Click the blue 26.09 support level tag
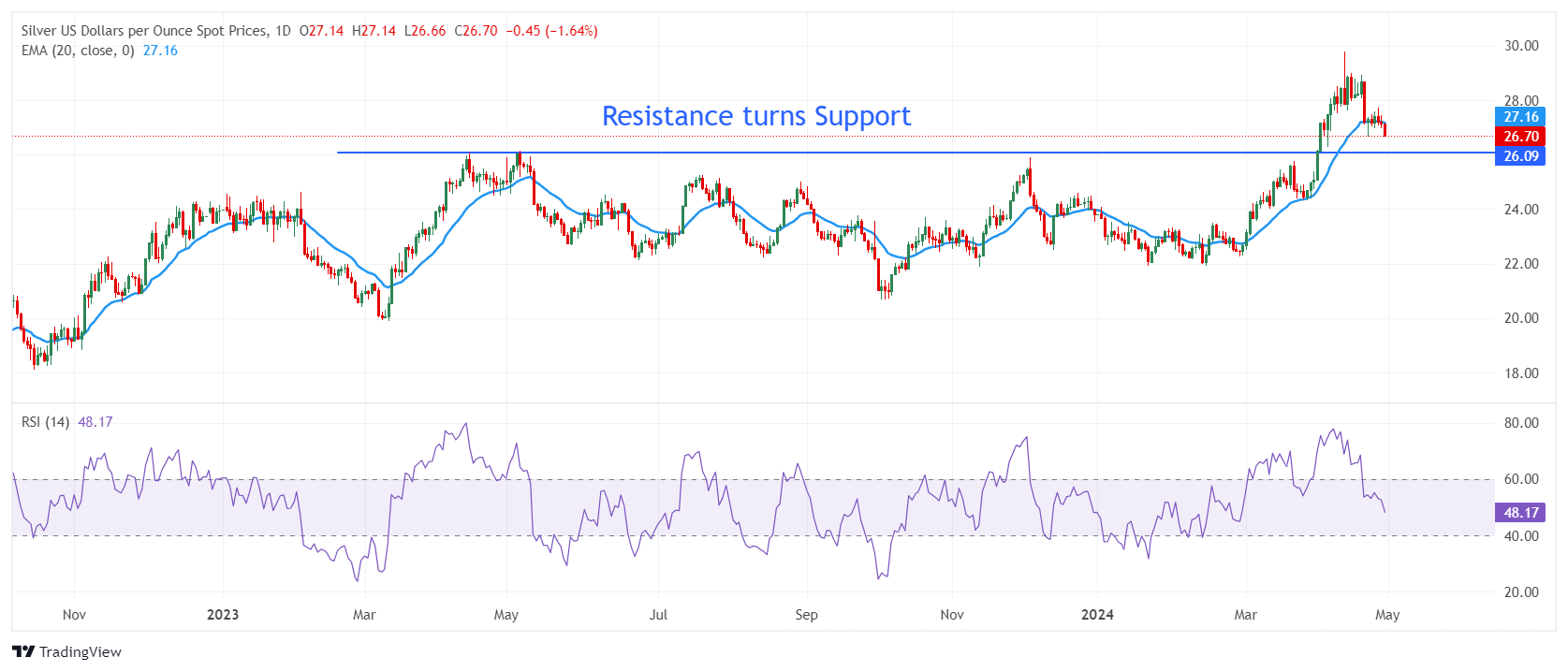 [1520, 156]
